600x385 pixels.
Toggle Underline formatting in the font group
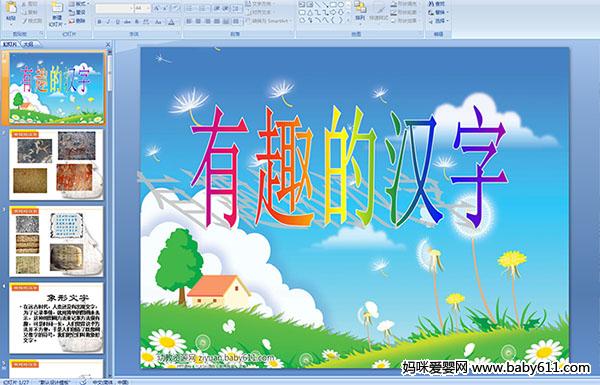117,22
